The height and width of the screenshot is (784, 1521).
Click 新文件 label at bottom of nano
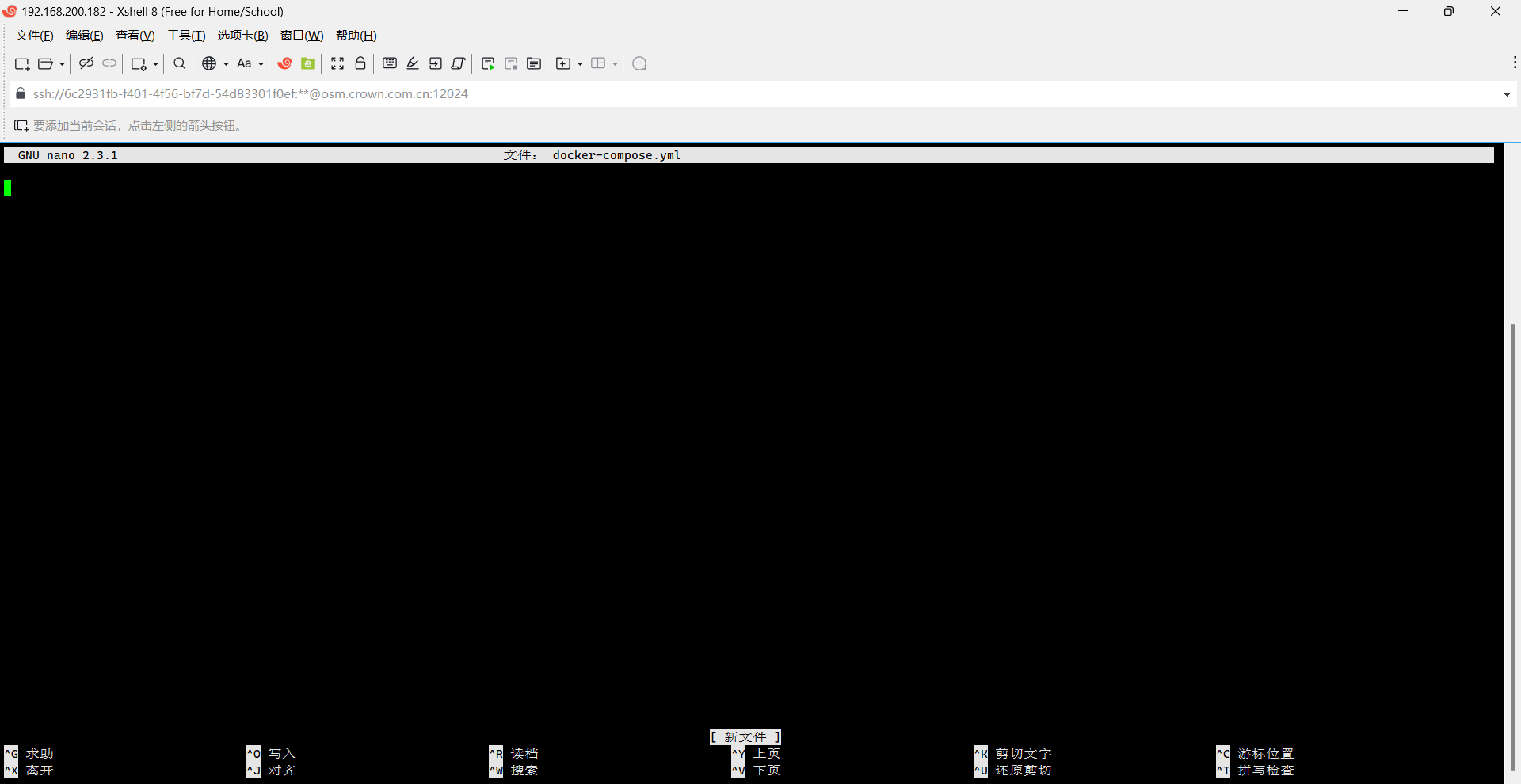point(745,736)
